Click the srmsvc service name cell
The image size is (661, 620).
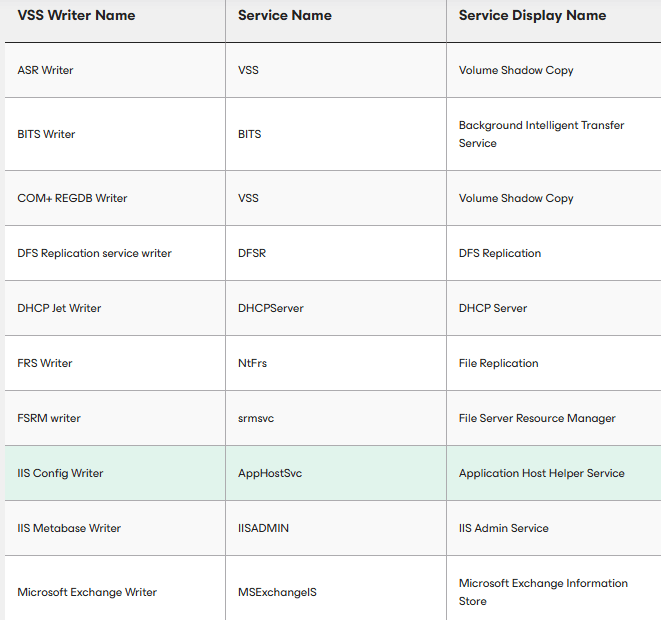336,418
